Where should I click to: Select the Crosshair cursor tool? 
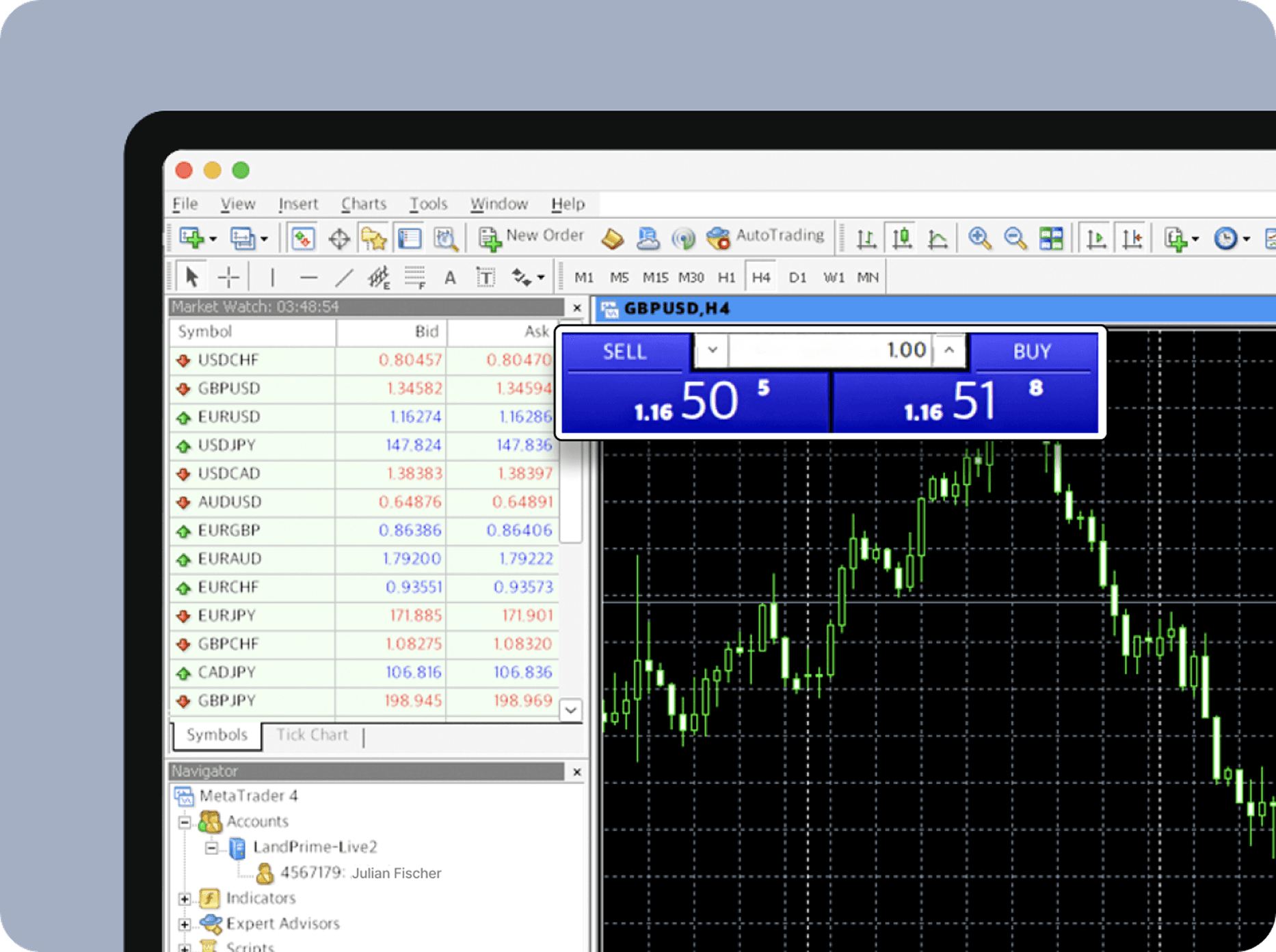[x=228, y=277]
